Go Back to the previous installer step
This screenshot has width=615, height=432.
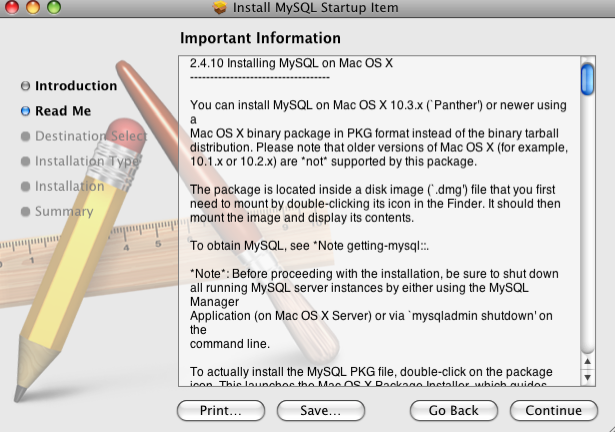pyautogui.click(x=453, y=410)
